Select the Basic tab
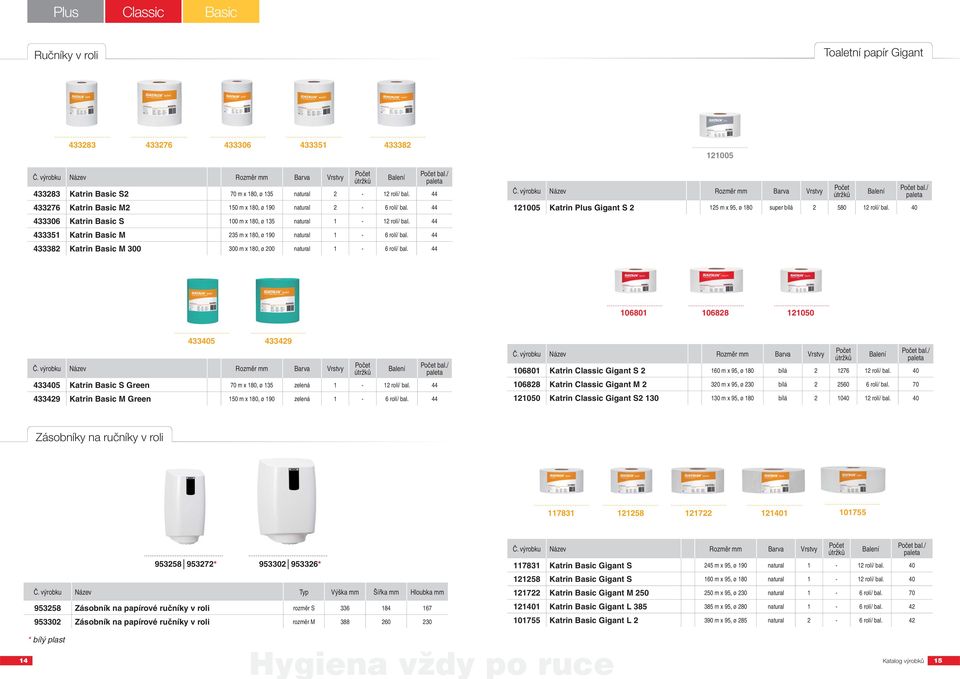 click(x=220, y=12)
